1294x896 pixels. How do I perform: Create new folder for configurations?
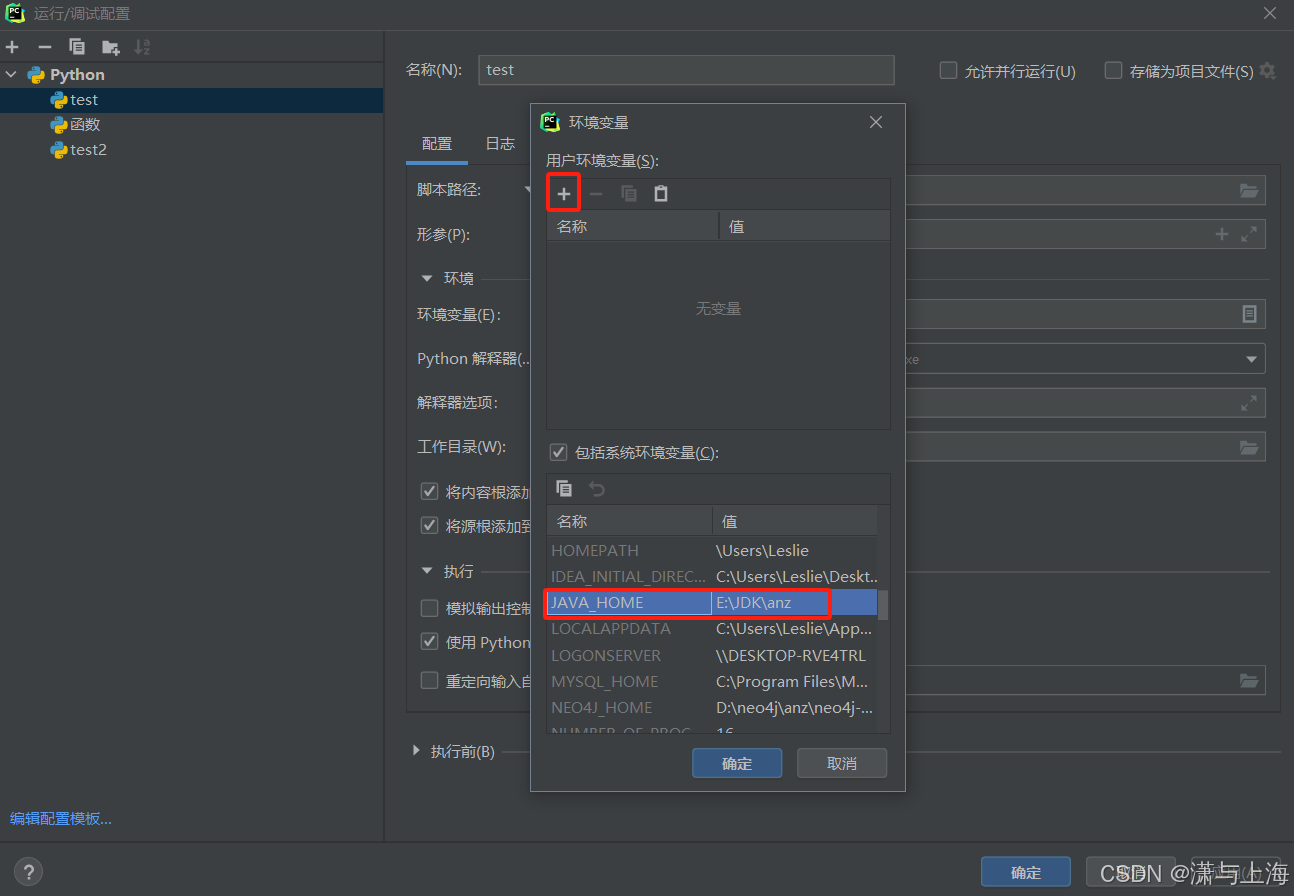tap(110, 47)
